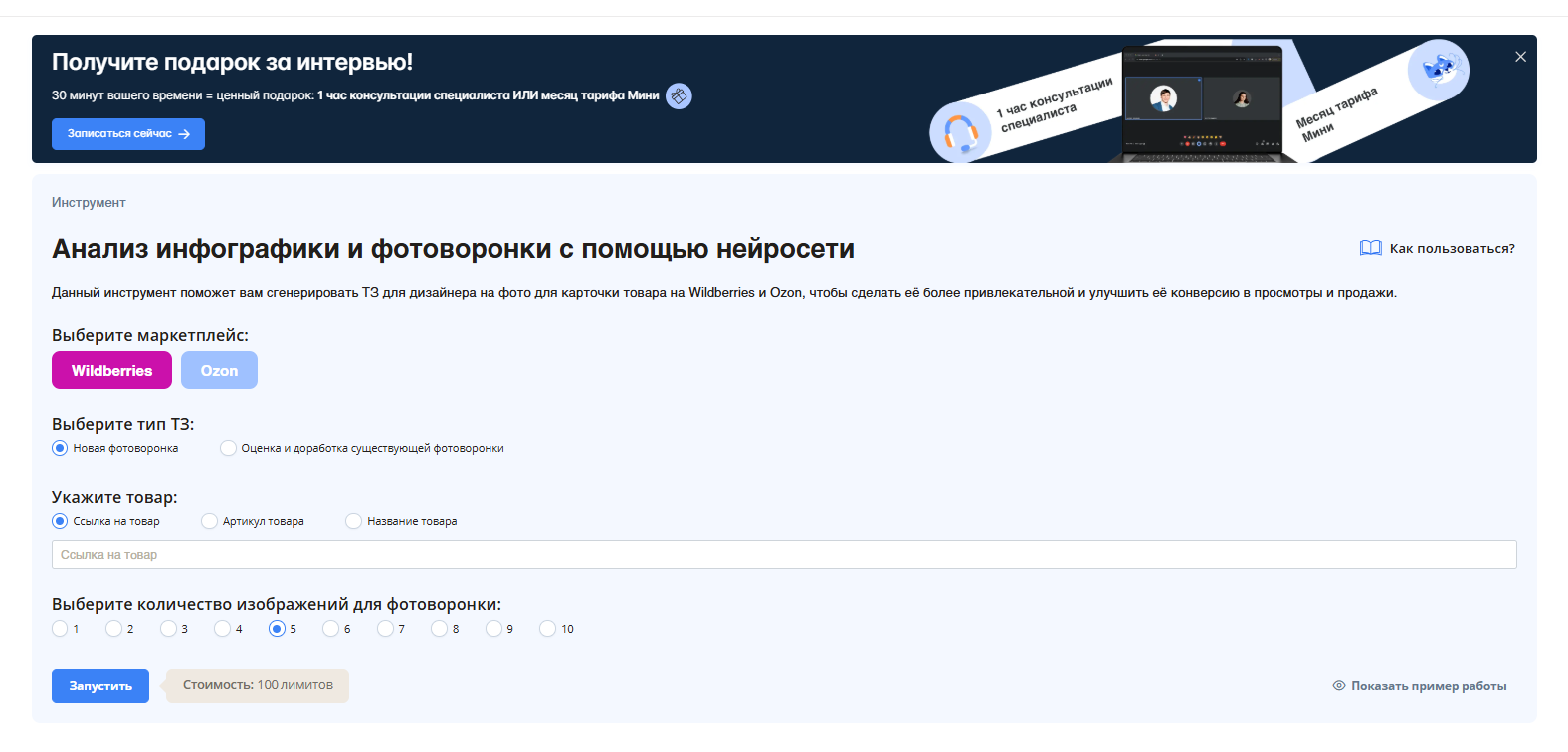
Task: Choose 7 images for the photo funnel
Action: point(386,629)
